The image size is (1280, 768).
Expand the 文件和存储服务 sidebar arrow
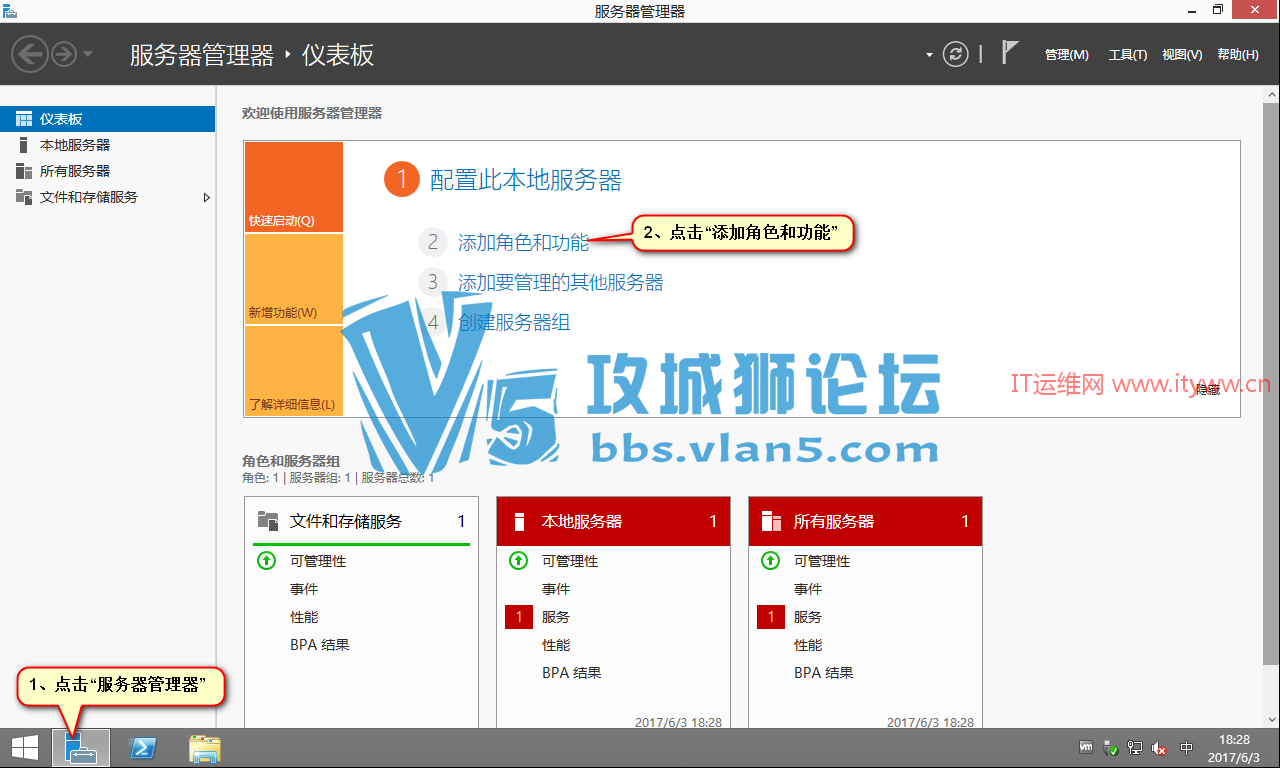click(x=206, y=197)
